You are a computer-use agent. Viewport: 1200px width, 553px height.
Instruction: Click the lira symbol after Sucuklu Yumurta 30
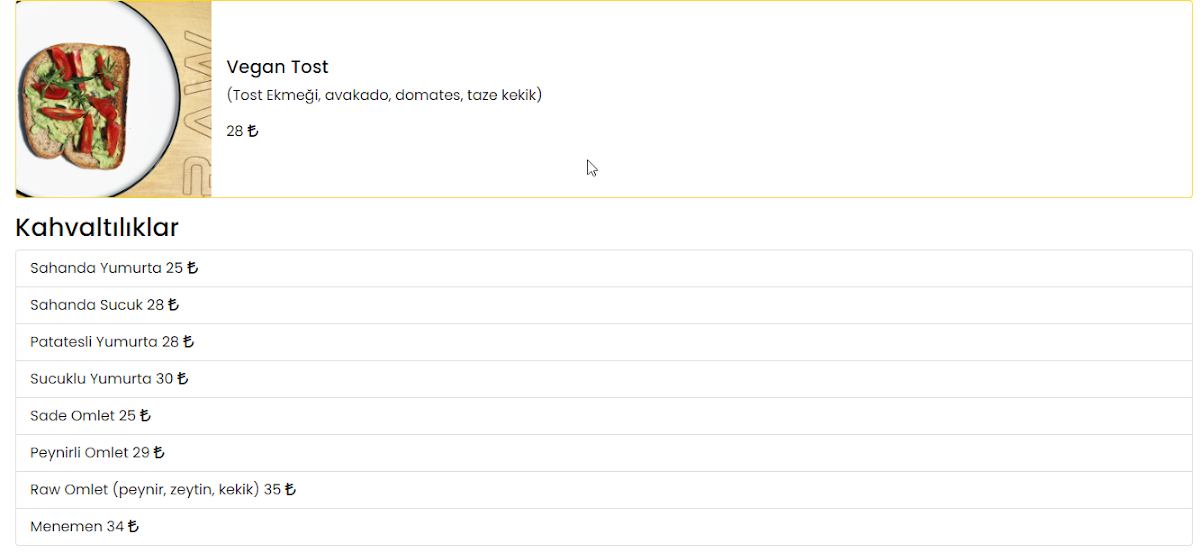click(182, 379)
